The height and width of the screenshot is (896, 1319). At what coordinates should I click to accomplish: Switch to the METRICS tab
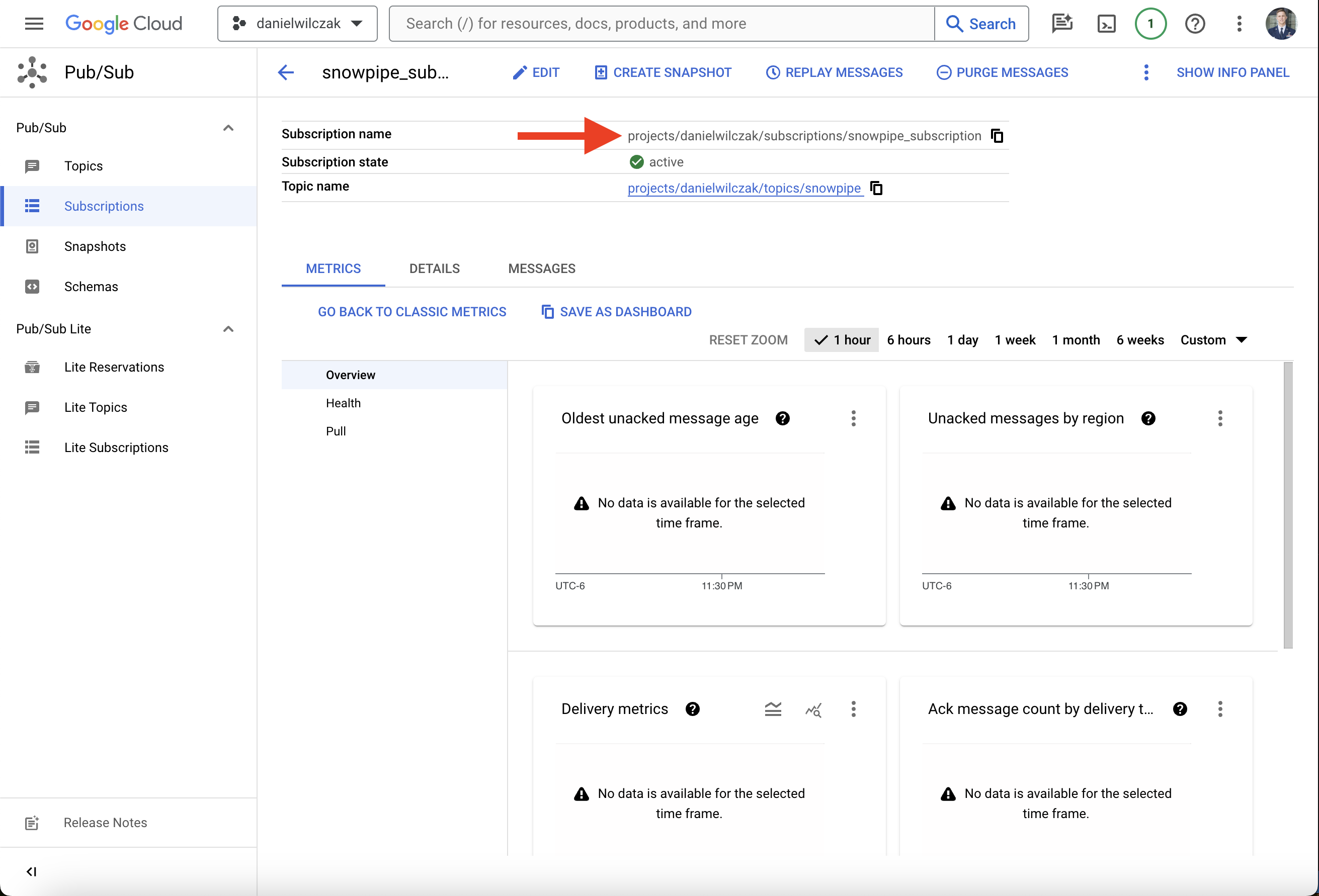point(333,269)
